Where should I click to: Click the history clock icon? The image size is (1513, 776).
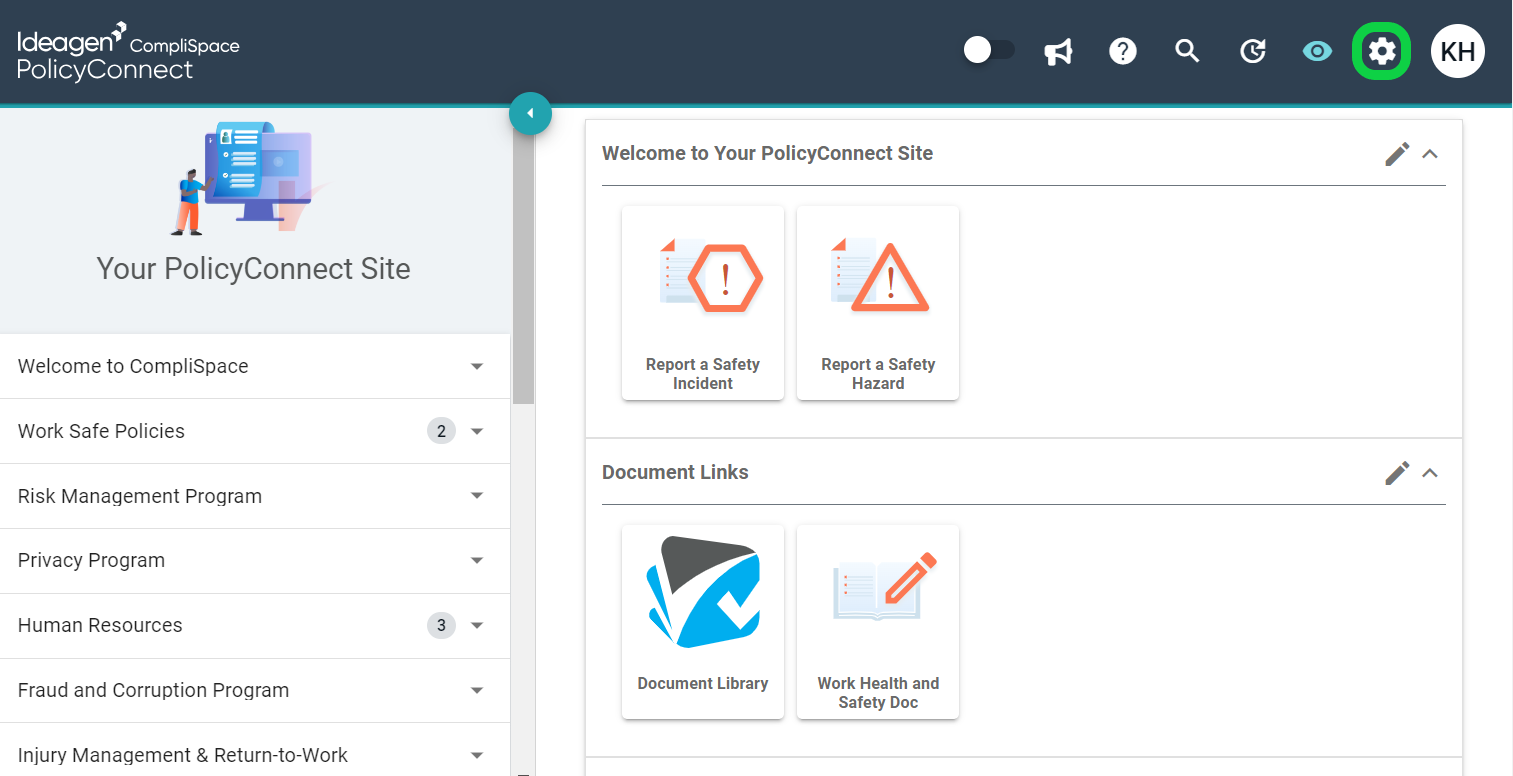tap(1252, 51)
